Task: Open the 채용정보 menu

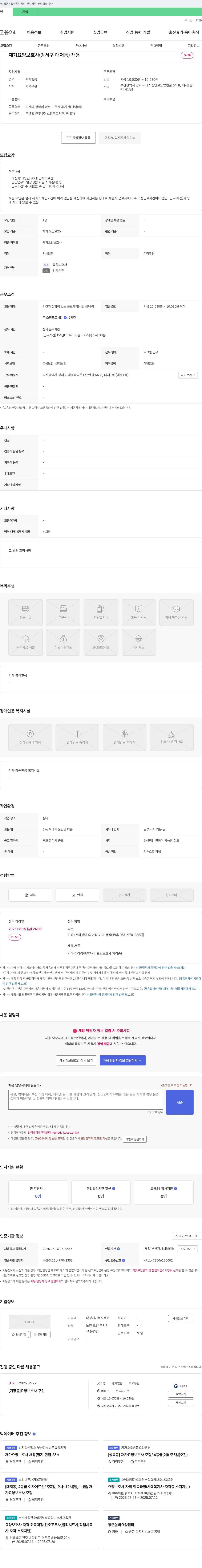Action: pos(34,32)
